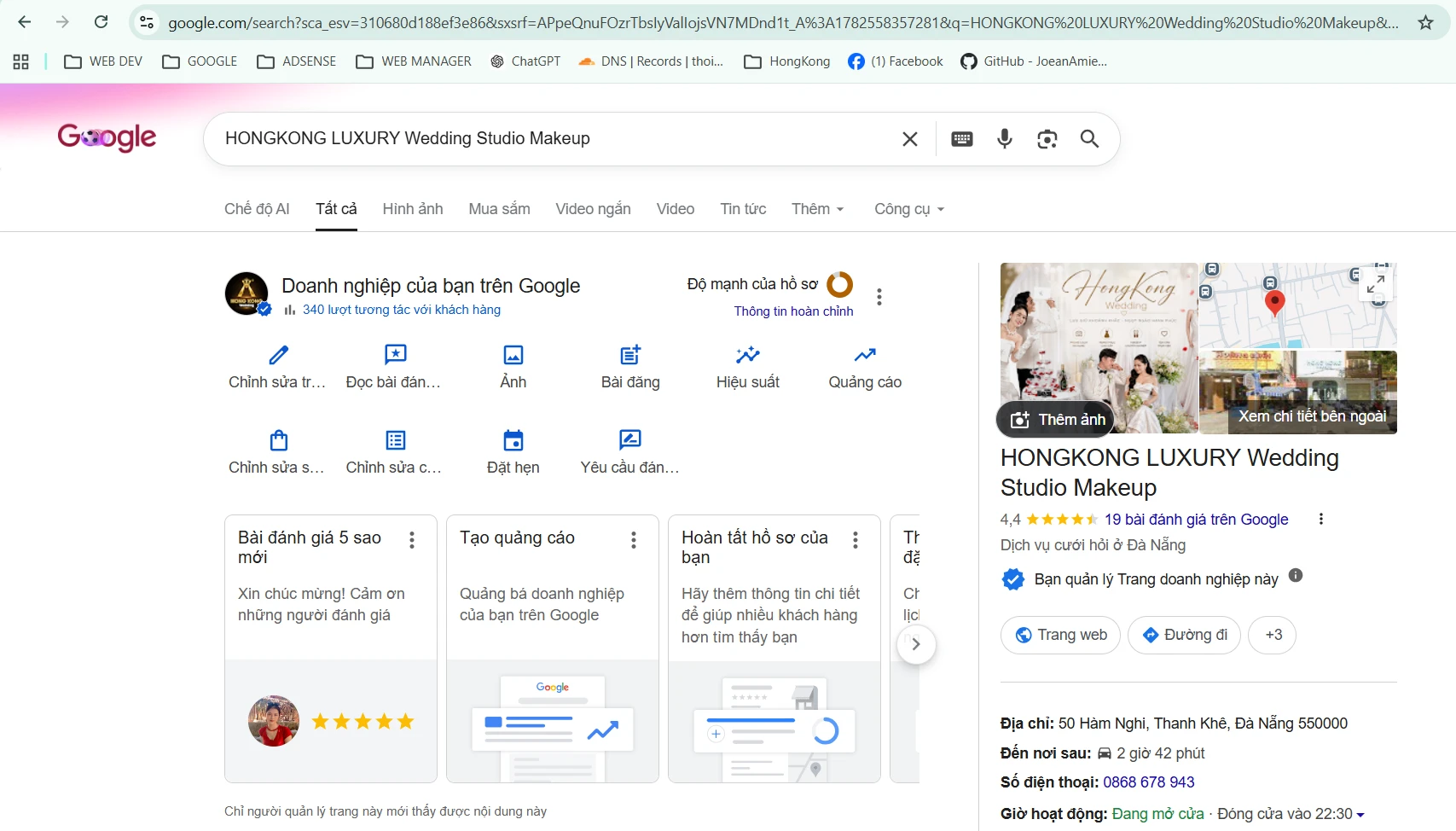
Task: Click the Đường đi directions button
Action: [1184, 635]
